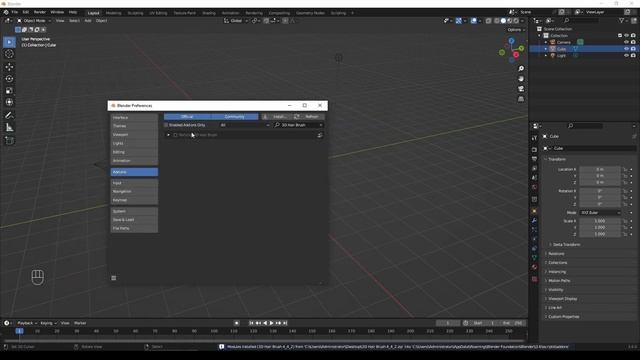Toggle the camera view icon
The width and height of the screenshot is (640, 360).
click(521, 89)
